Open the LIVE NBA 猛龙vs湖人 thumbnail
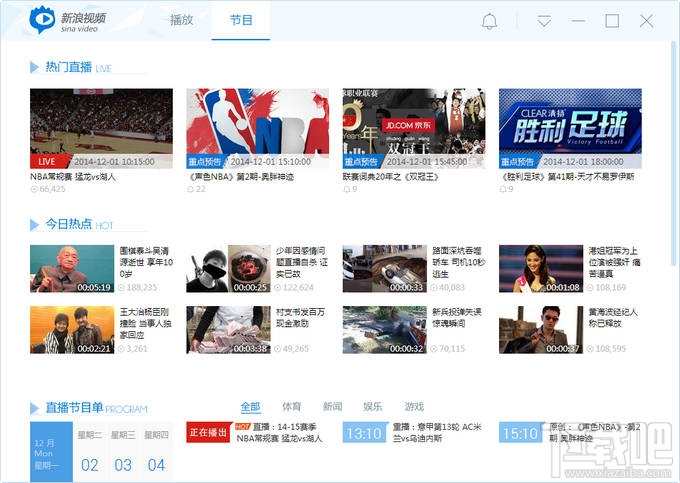This screenshot has height=483, width=680. 101,128
